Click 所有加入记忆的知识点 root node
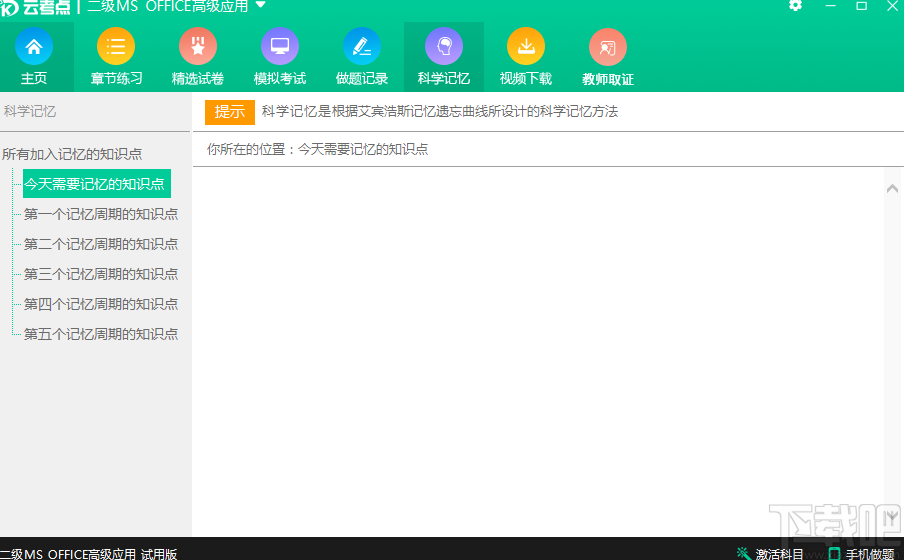Viewport: 904px width, 560px height. click(x=72, y=154)
